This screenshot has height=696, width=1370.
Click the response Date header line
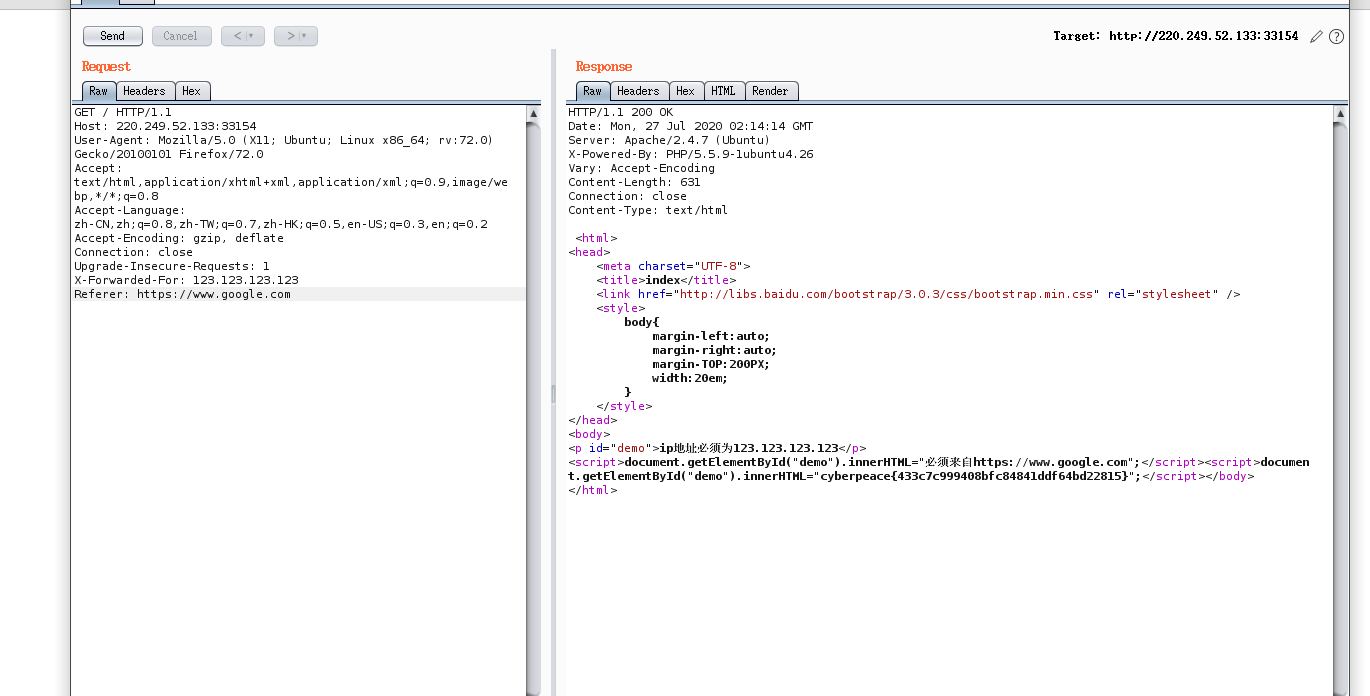[x=691, y=126]
